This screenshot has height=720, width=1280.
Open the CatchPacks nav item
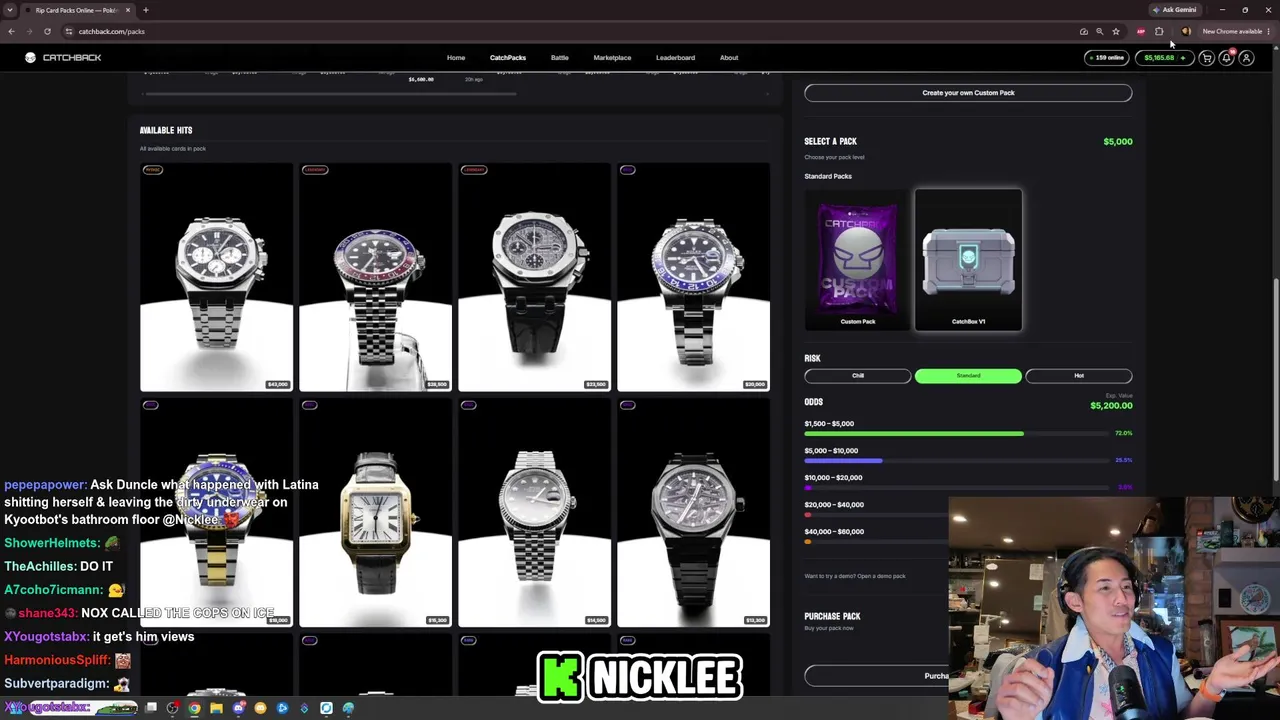(x=508, y=58)
